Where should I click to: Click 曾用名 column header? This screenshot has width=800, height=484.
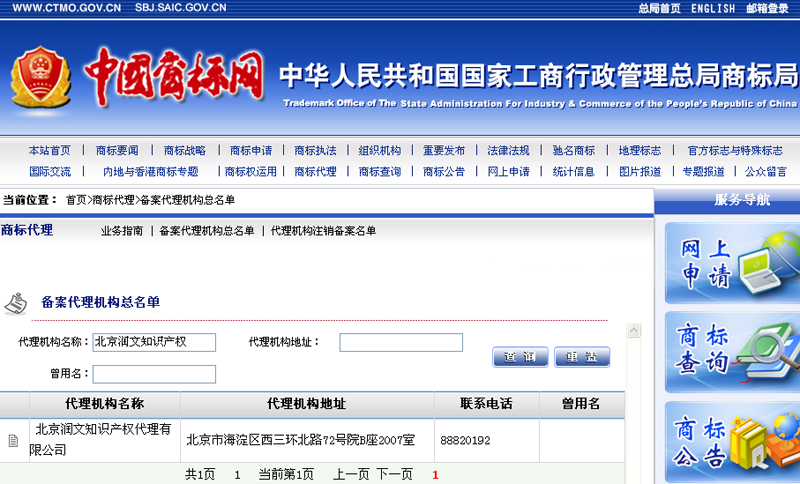(x=581, y=404)
